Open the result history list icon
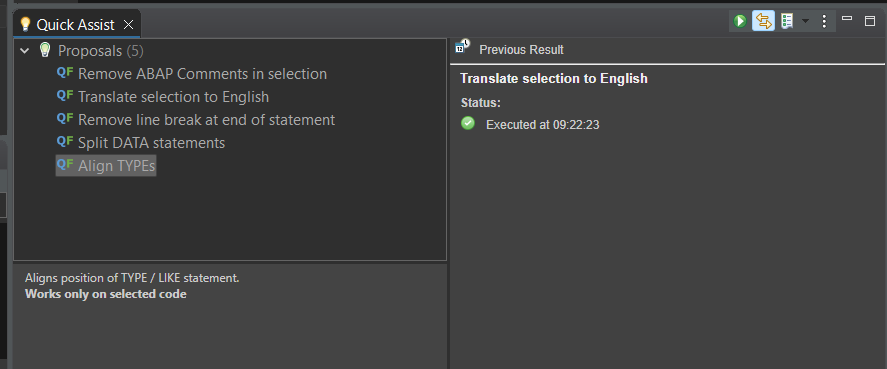Viewport: 887px width, 369px height. pos(787,22)
